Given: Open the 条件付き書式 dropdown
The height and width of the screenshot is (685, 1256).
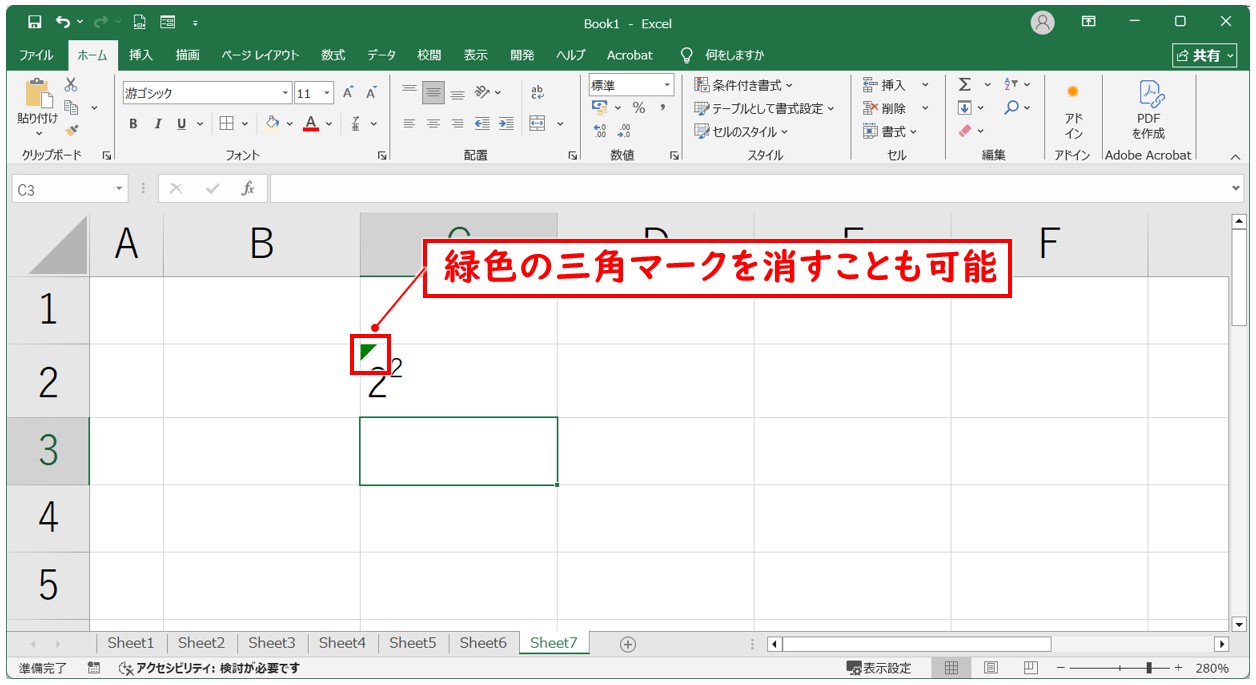Looking at the screenshot, I should 743,85.
